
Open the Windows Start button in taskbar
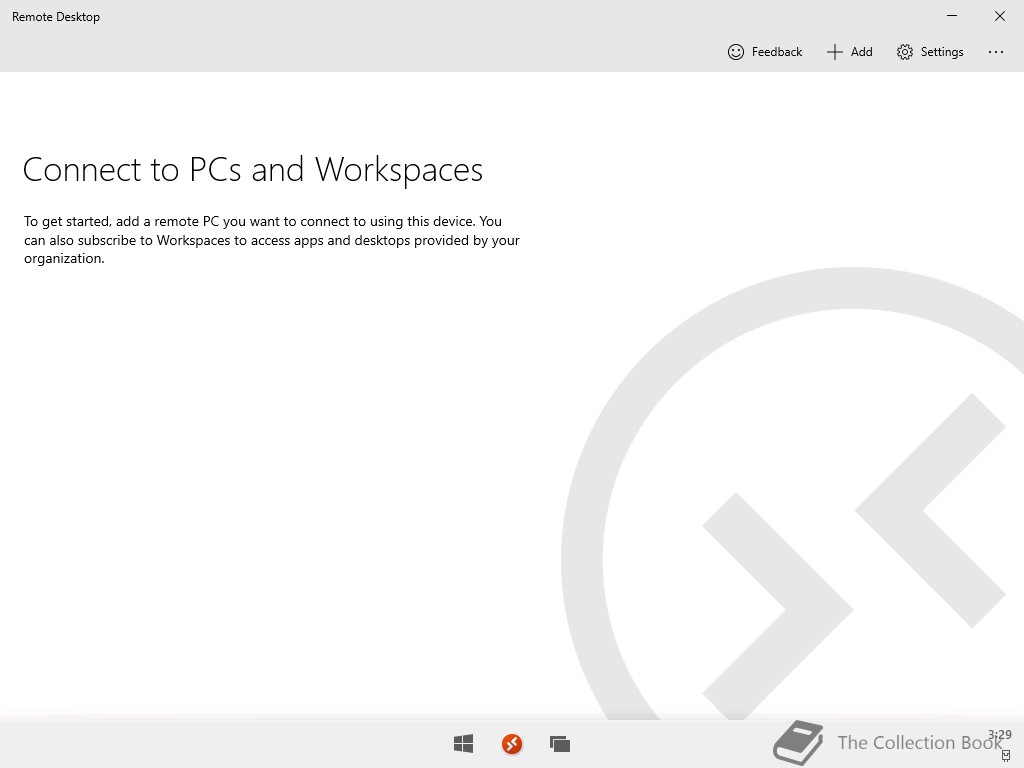click(x=464, y=743)
